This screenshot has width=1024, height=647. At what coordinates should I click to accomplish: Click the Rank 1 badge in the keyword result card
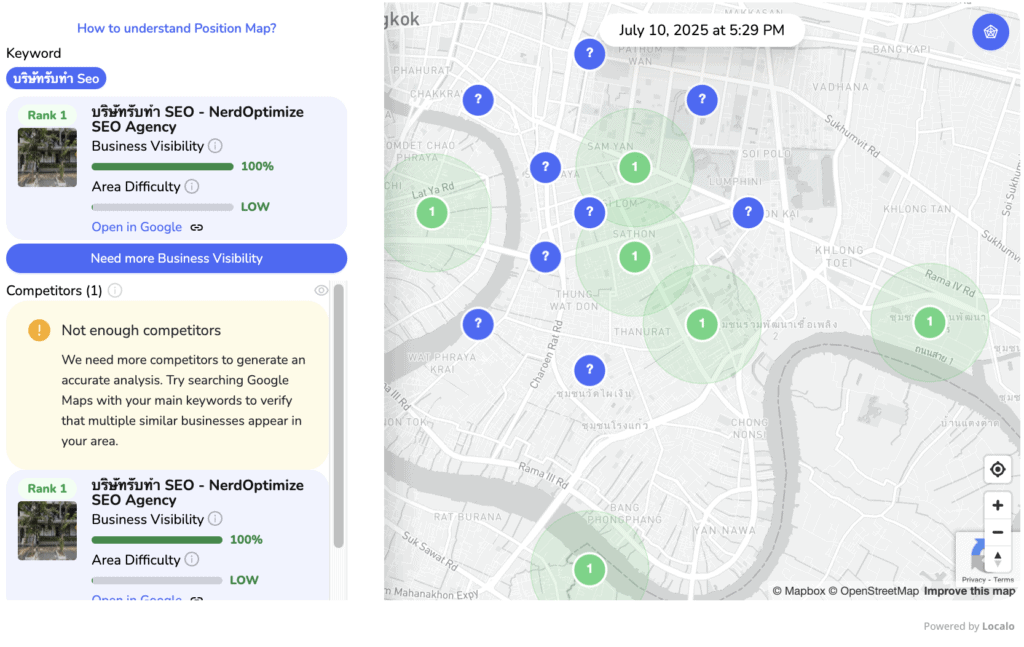click(x=47, y=116)
